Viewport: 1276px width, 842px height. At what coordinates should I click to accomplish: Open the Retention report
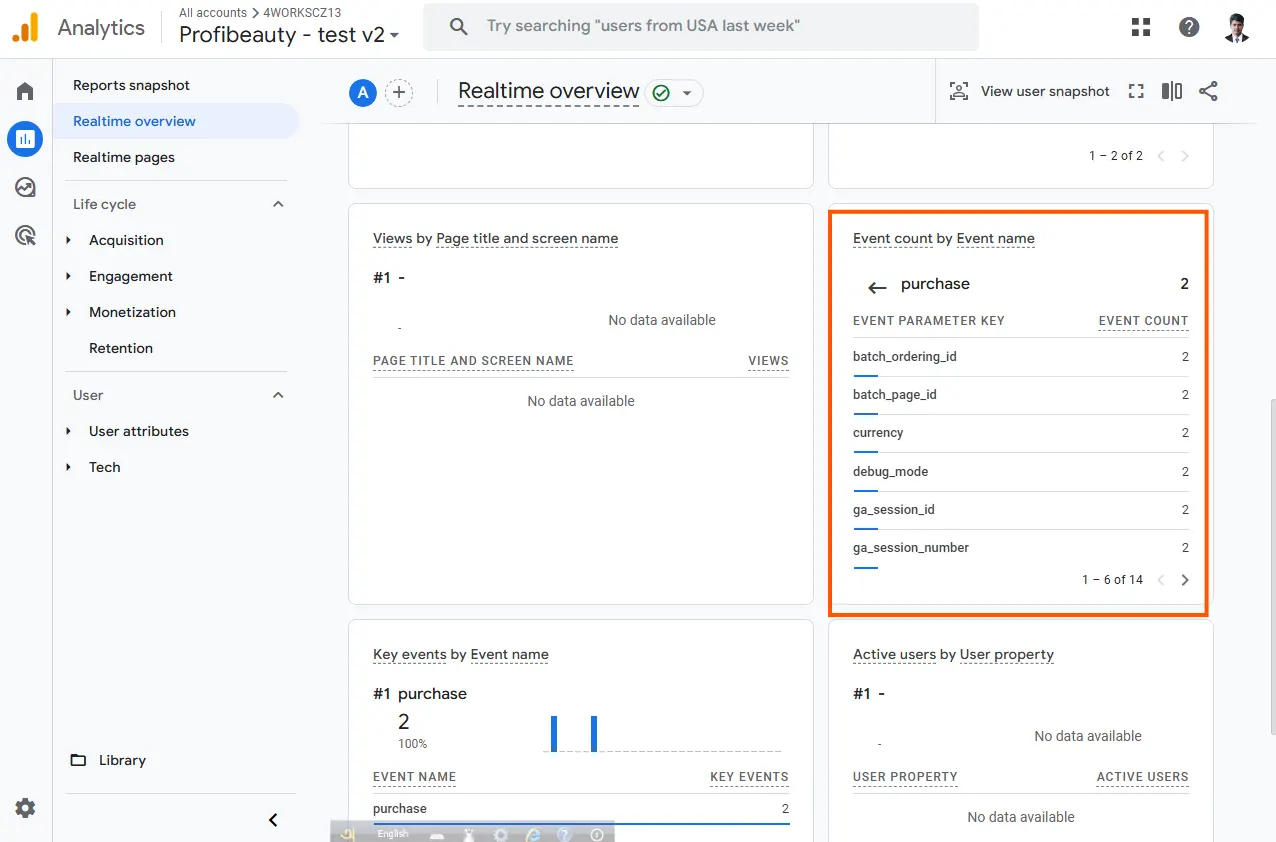tap(121, 348)
